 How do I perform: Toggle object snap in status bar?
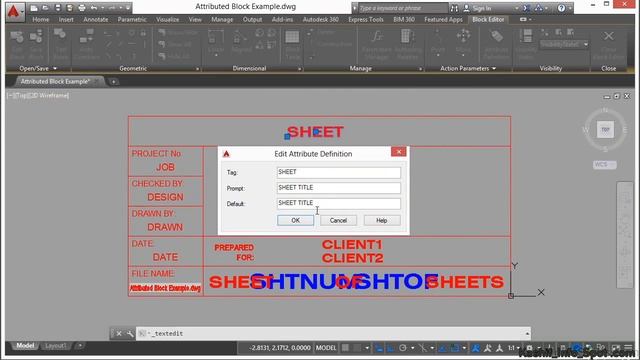(454, 348)
